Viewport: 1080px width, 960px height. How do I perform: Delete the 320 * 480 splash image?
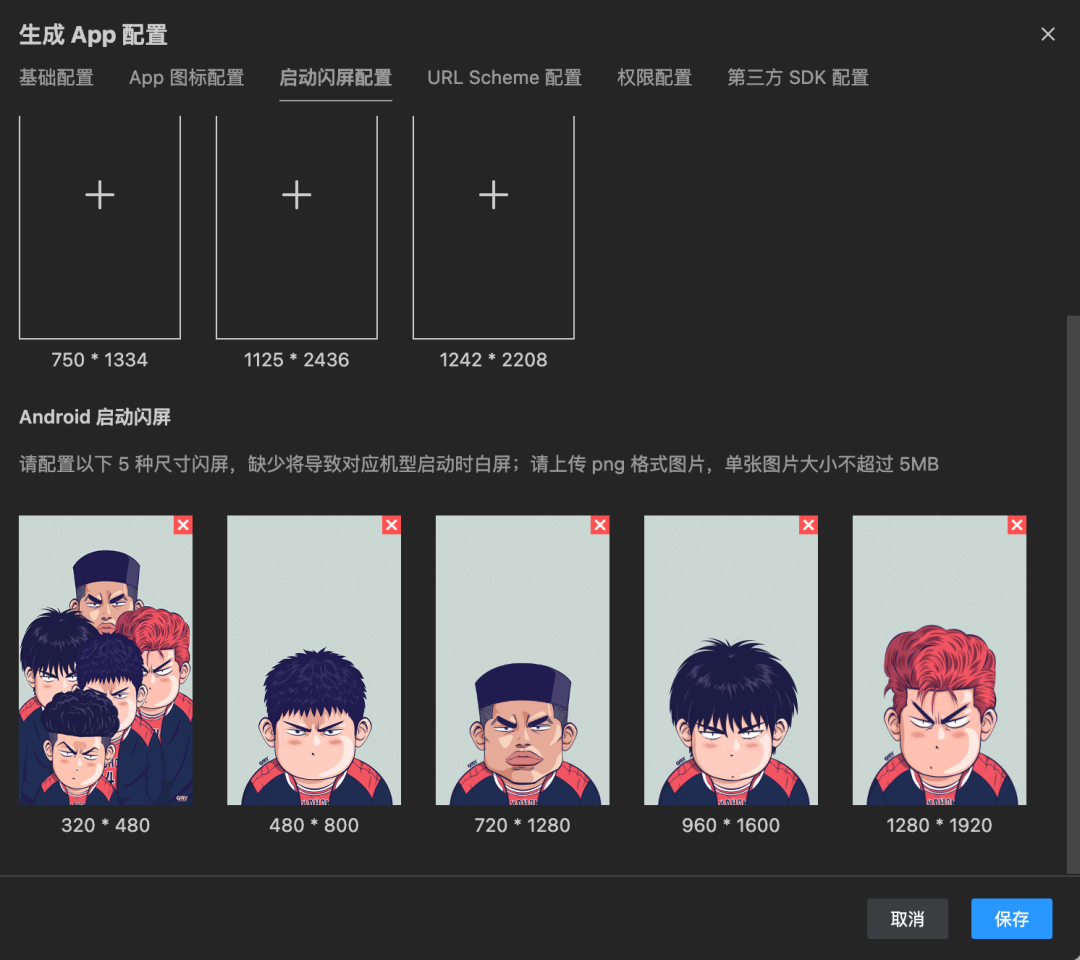pyautogui.click(x=182, y=524)
